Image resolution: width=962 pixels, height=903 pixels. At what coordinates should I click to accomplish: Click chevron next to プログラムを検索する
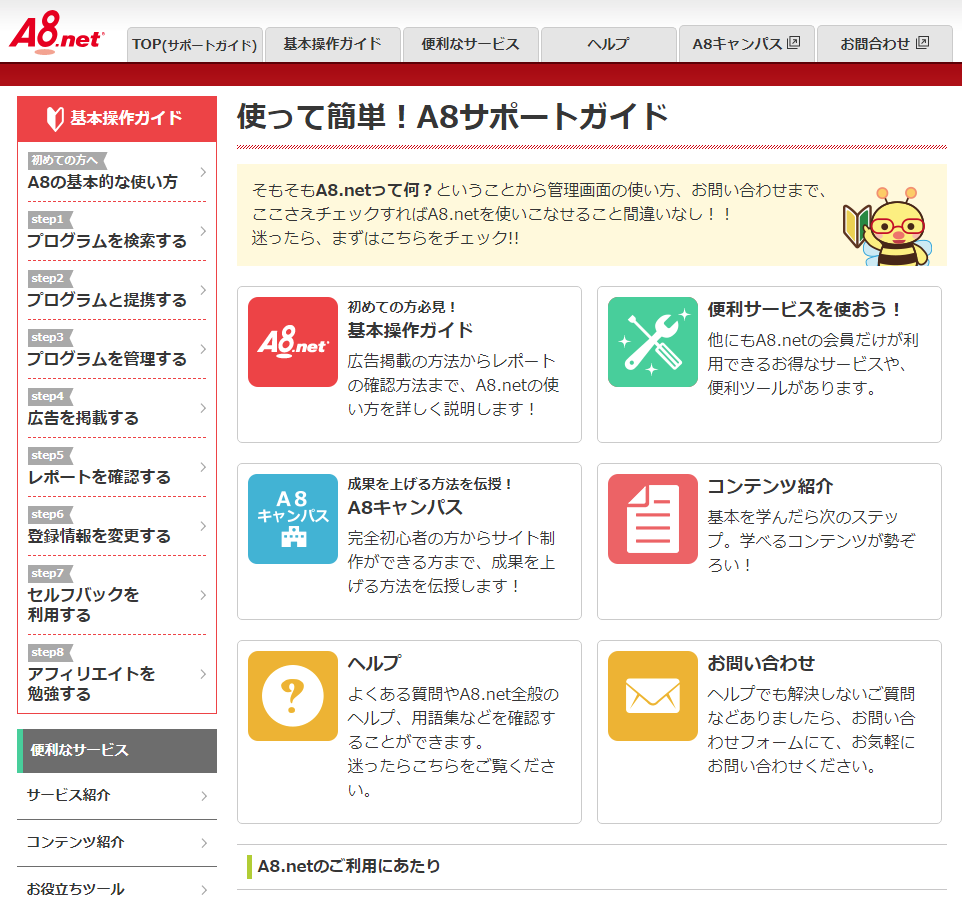click(x=203, y=231)
